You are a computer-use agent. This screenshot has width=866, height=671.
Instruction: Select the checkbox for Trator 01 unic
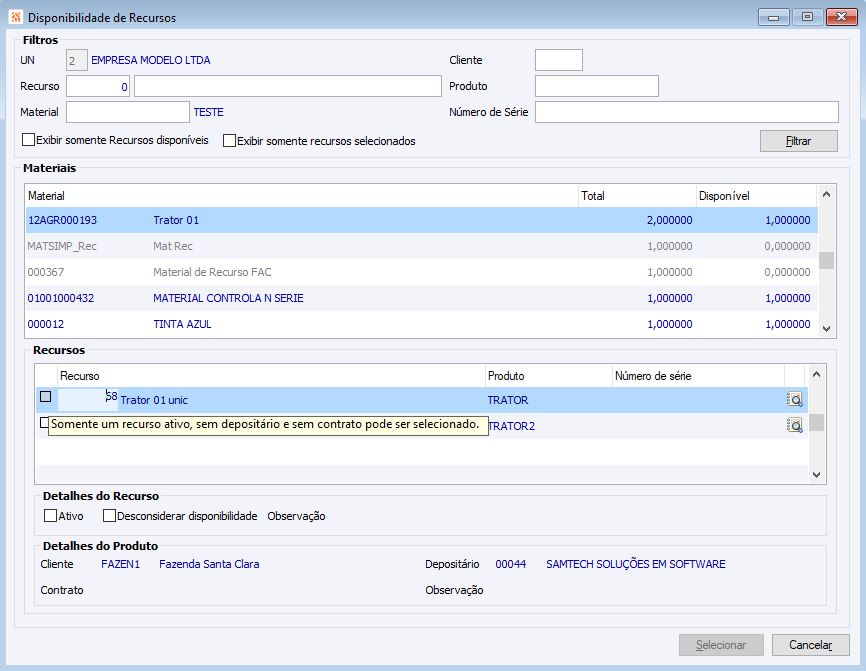pos(45,397)
